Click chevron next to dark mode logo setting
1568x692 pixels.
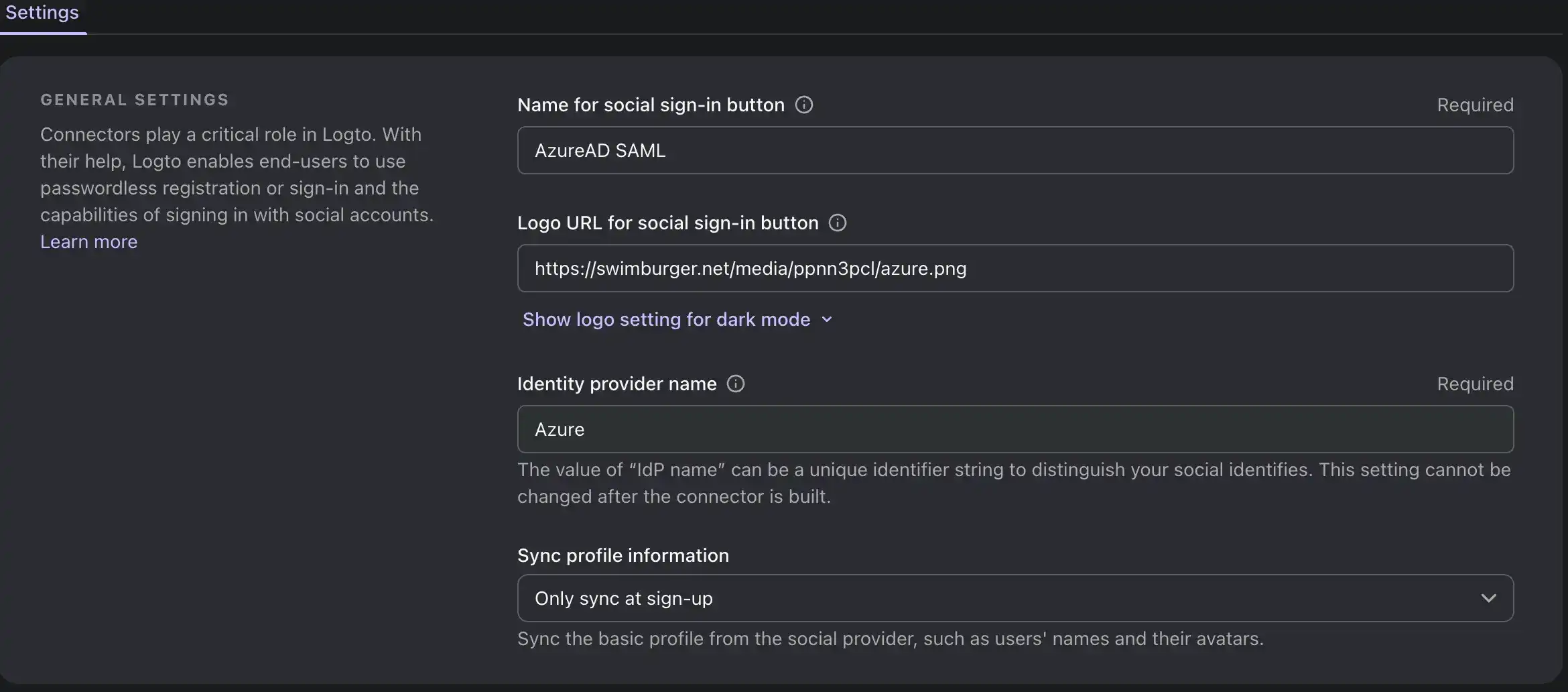point(827,320)
